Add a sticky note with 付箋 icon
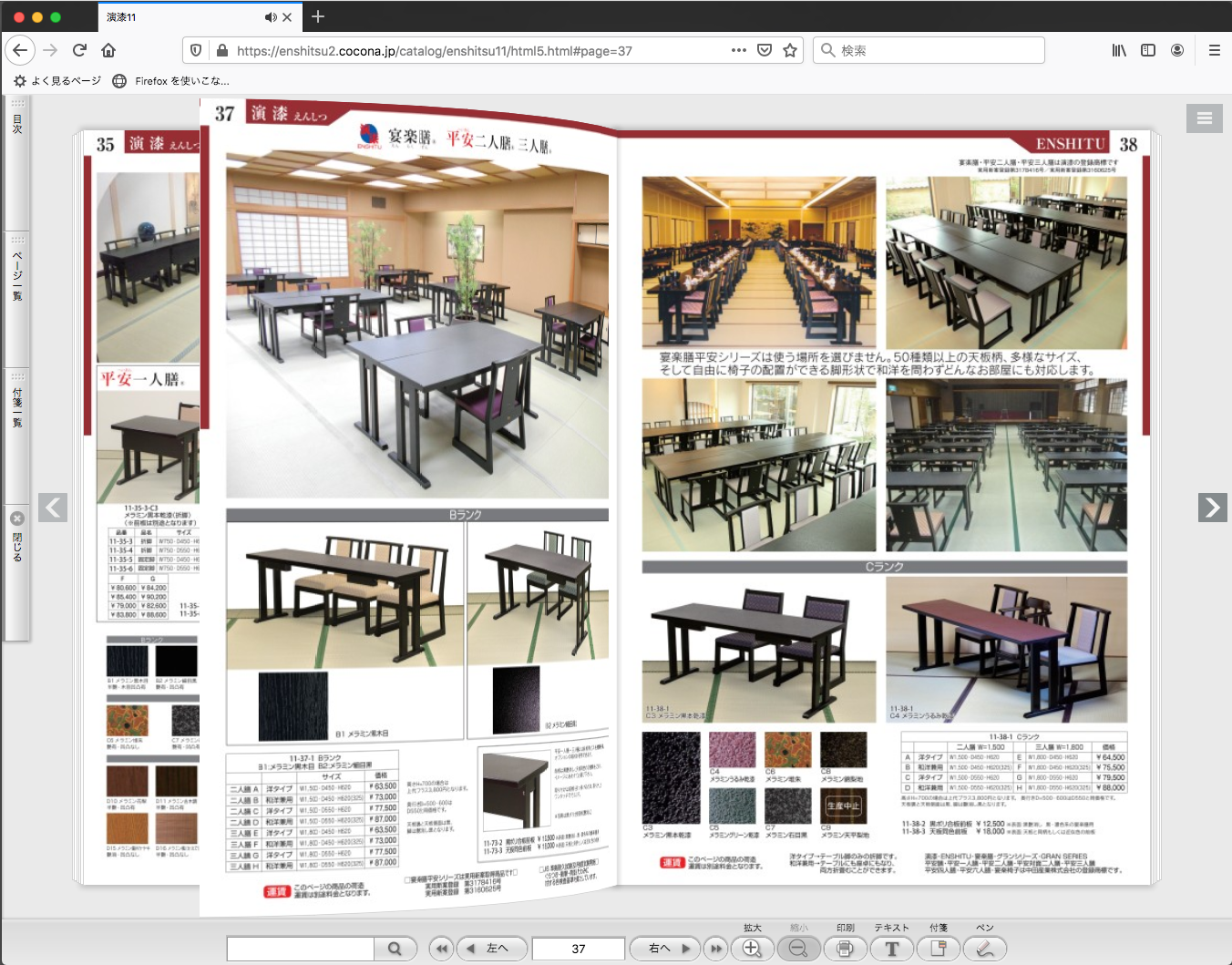This screenshot has height=965, width=1232. click(x=938, y=949)
